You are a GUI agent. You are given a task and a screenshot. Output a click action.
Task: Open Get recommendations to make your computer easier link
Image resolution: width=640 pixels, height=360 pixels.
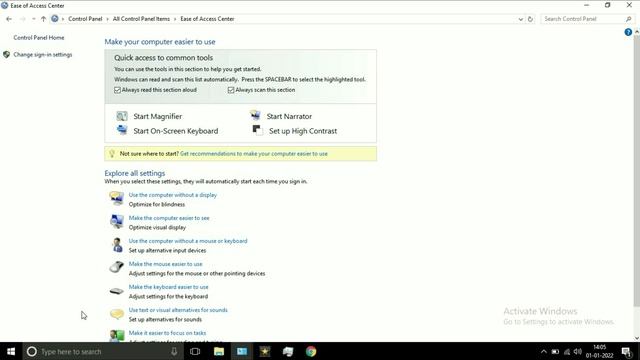(253, 154)
